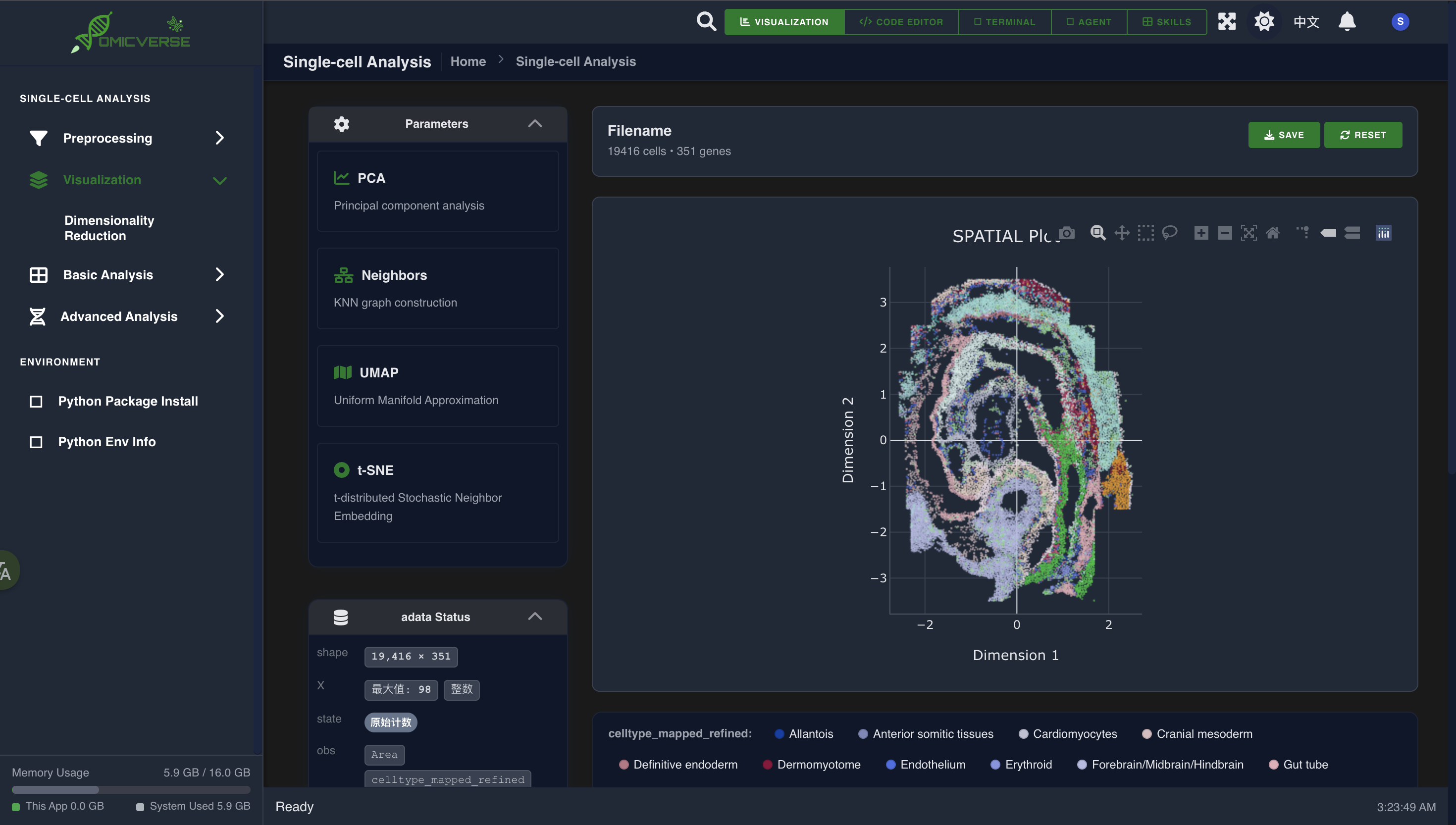Click the green SAVE button

(x=1284, y=135)
